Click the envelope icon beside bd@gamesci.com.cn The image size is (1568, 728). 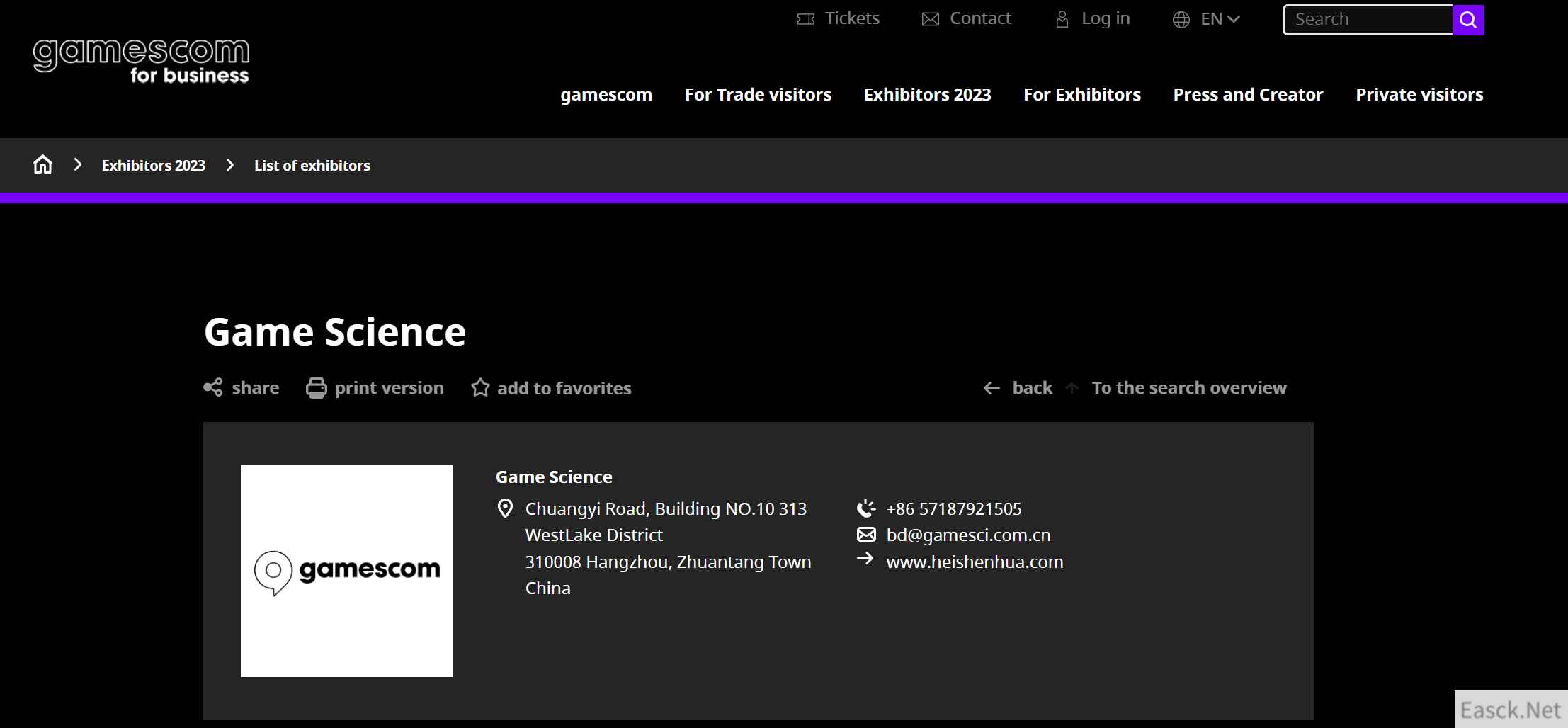pyautogui.click(x=865, y=535)
